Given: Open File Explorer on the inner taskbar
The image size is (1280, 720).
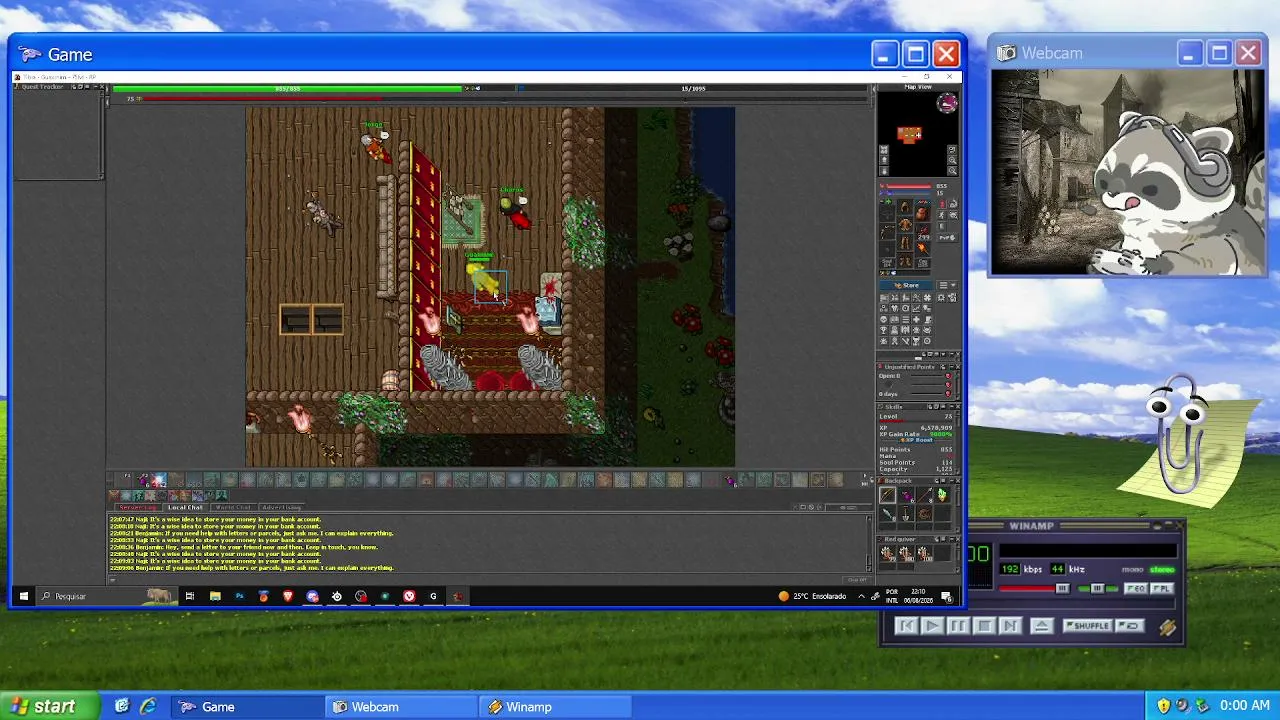Looking at the screenshot, I should pyautogui.click(x=215, y=596).
